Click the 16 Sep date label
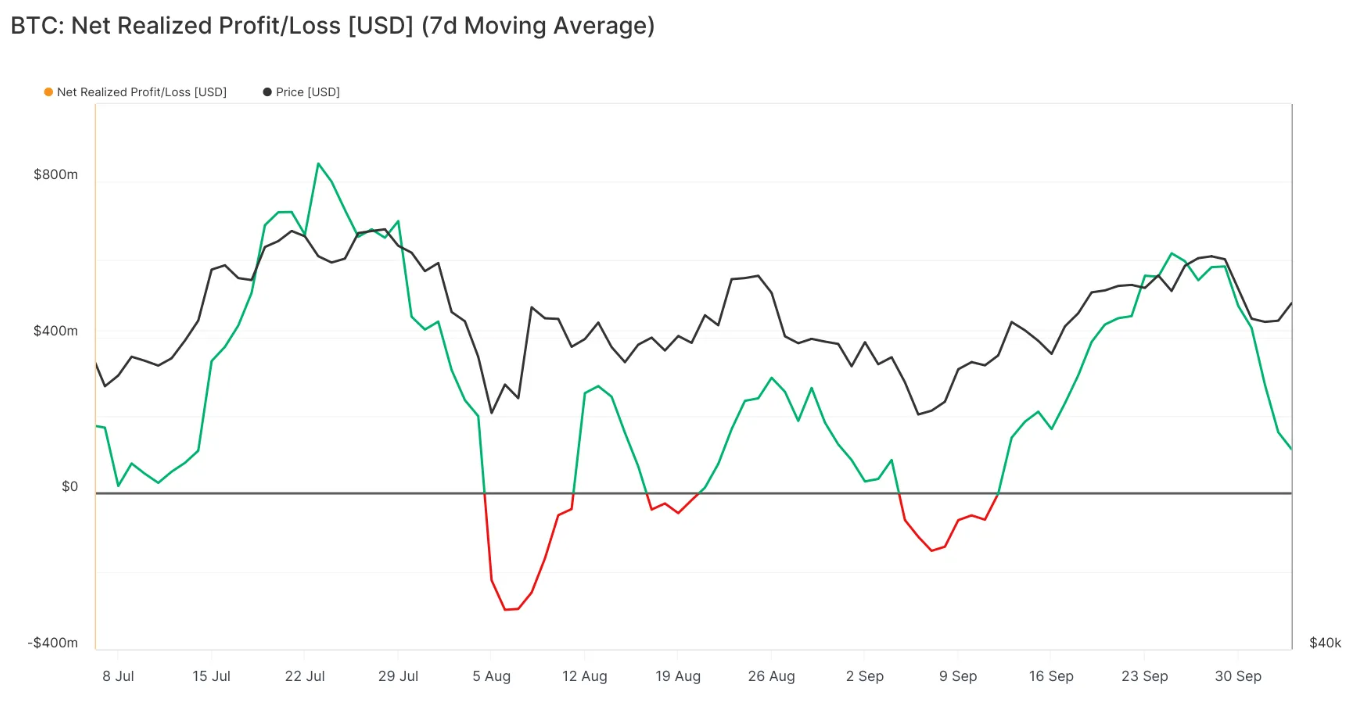The height and width of the screenshot is (703, 1358). 1051,677
